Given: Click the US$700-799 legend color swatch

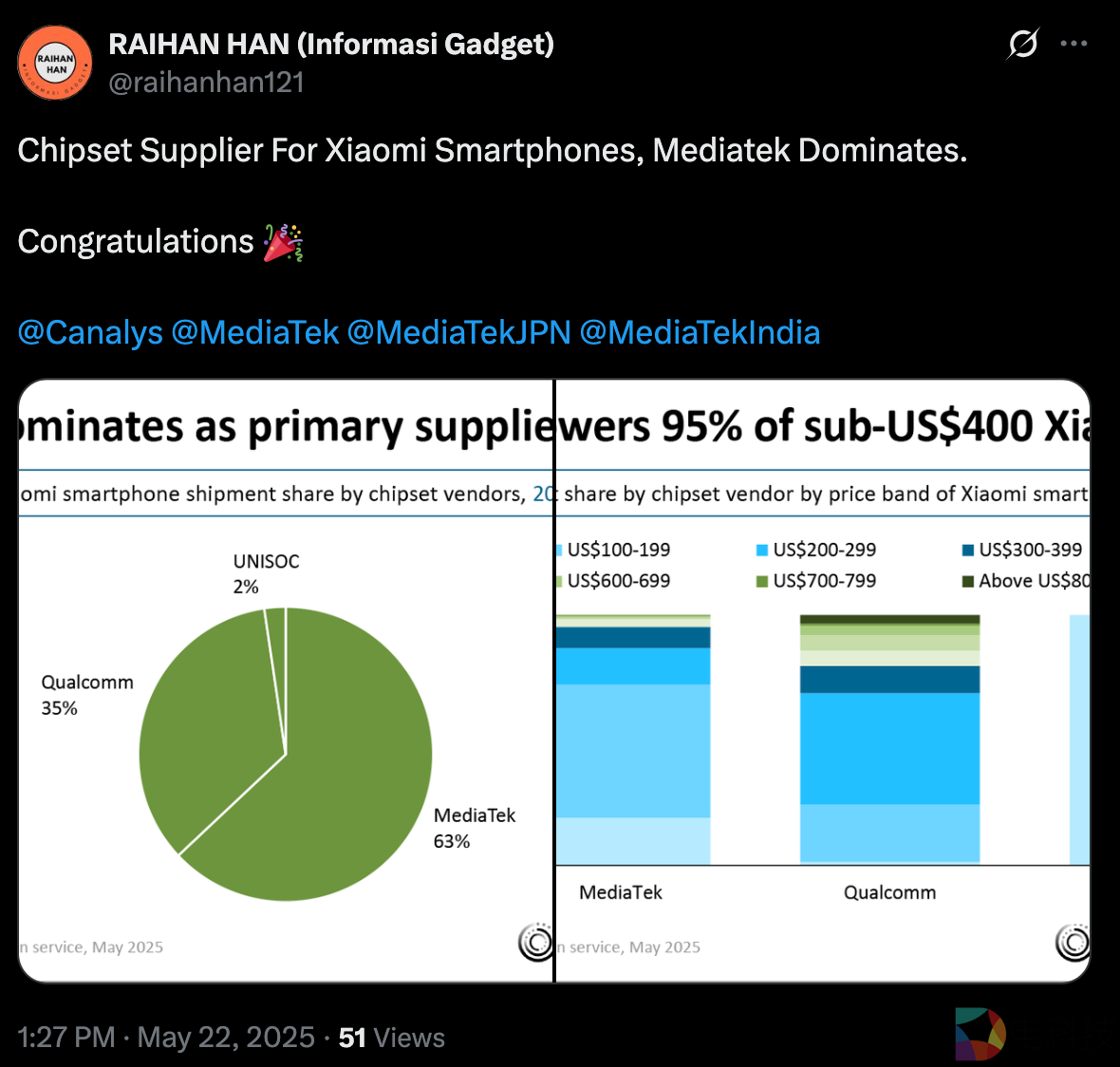Looking at the screenshot, I should [x=761, y=581].
